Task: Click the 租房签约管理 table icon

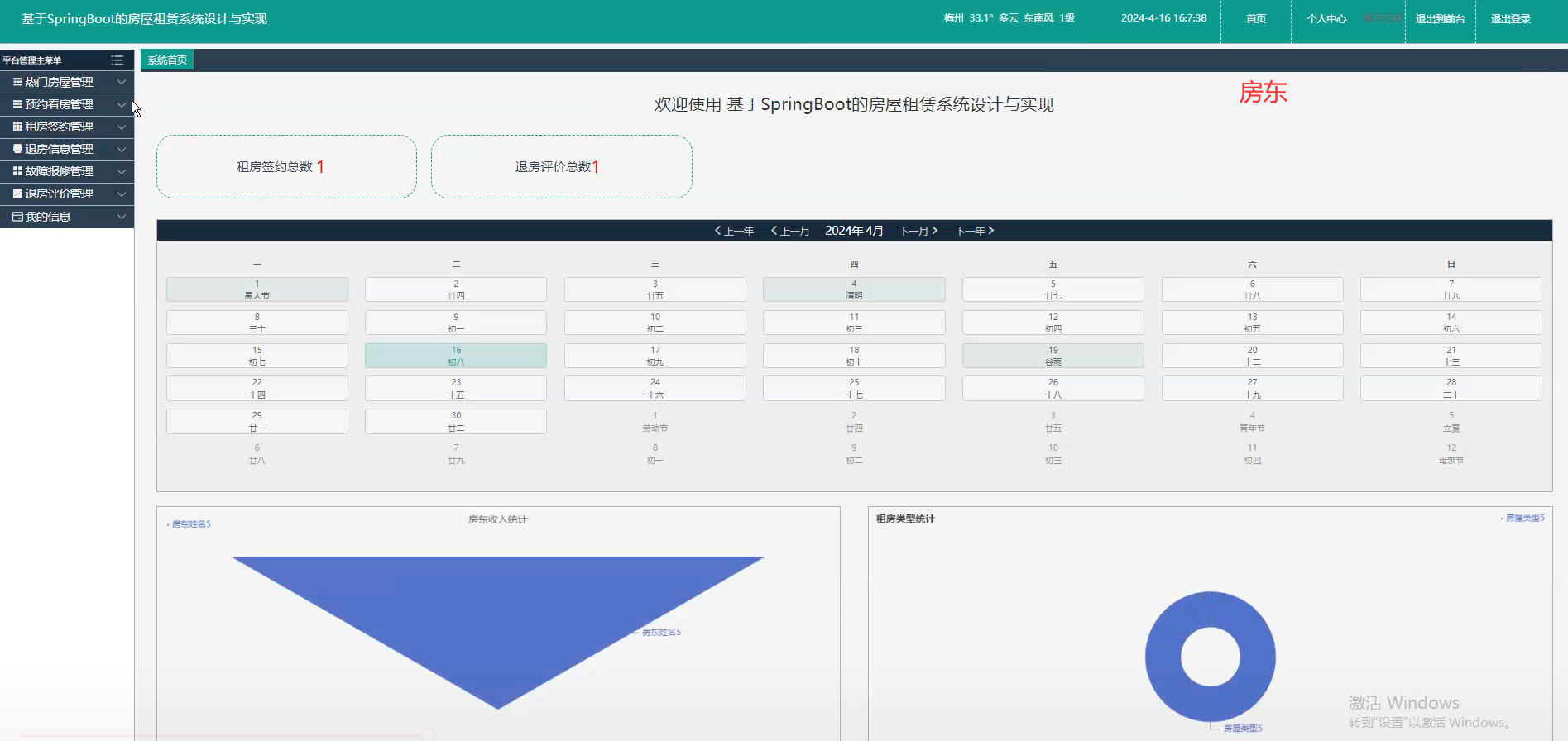Action: [17, 127]
